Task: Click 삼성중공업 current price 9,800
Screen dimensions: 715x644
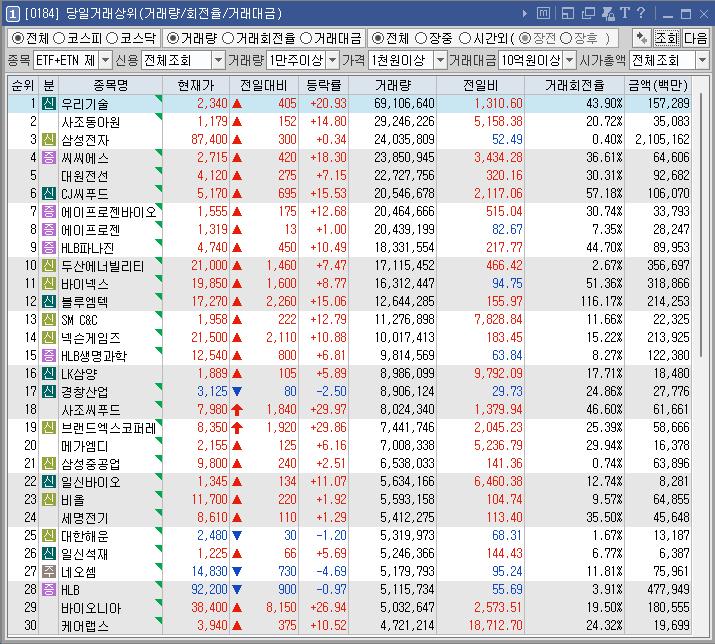Action: pyautogui.click(x=212, y=463)
